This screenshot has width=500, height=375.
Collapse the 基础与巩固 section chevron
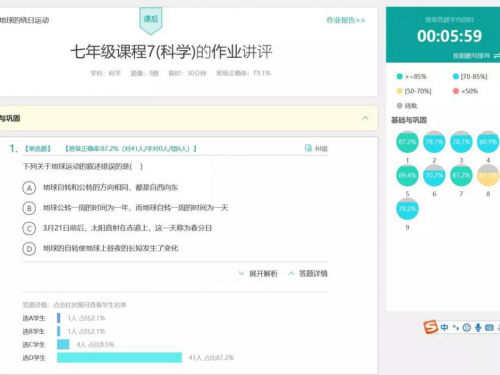pyautogui.click(x=365, y=118)
